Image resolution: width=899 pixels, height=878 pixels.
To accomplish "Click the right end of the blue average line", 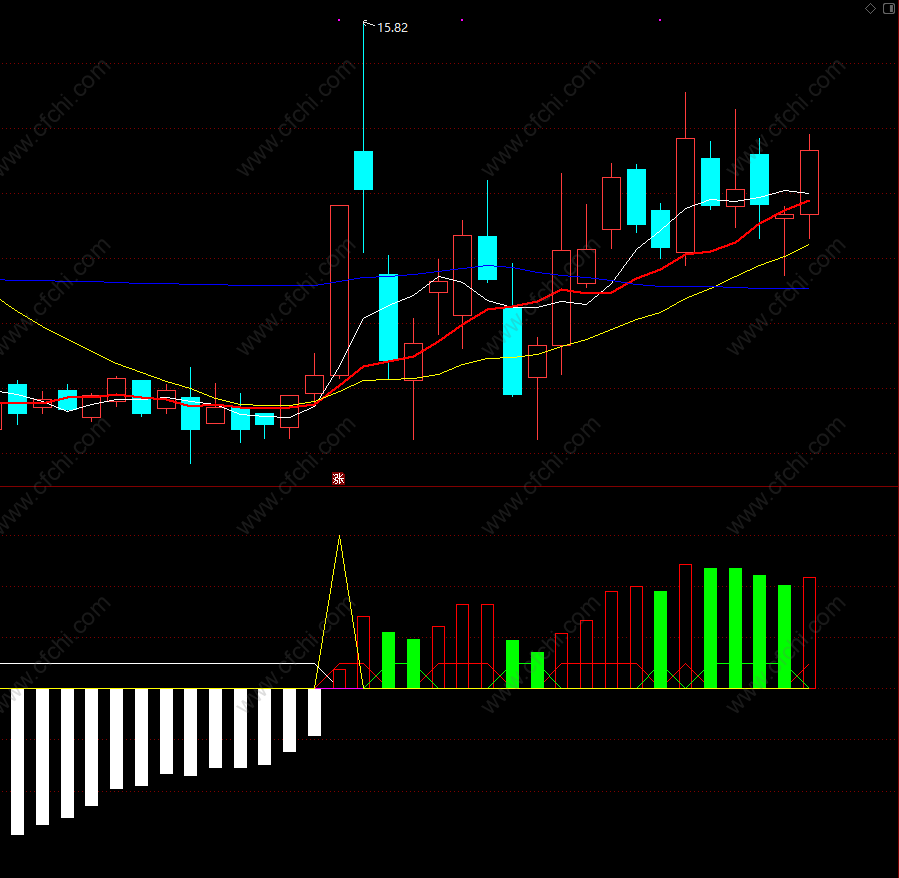I will (x=808, y=288).
